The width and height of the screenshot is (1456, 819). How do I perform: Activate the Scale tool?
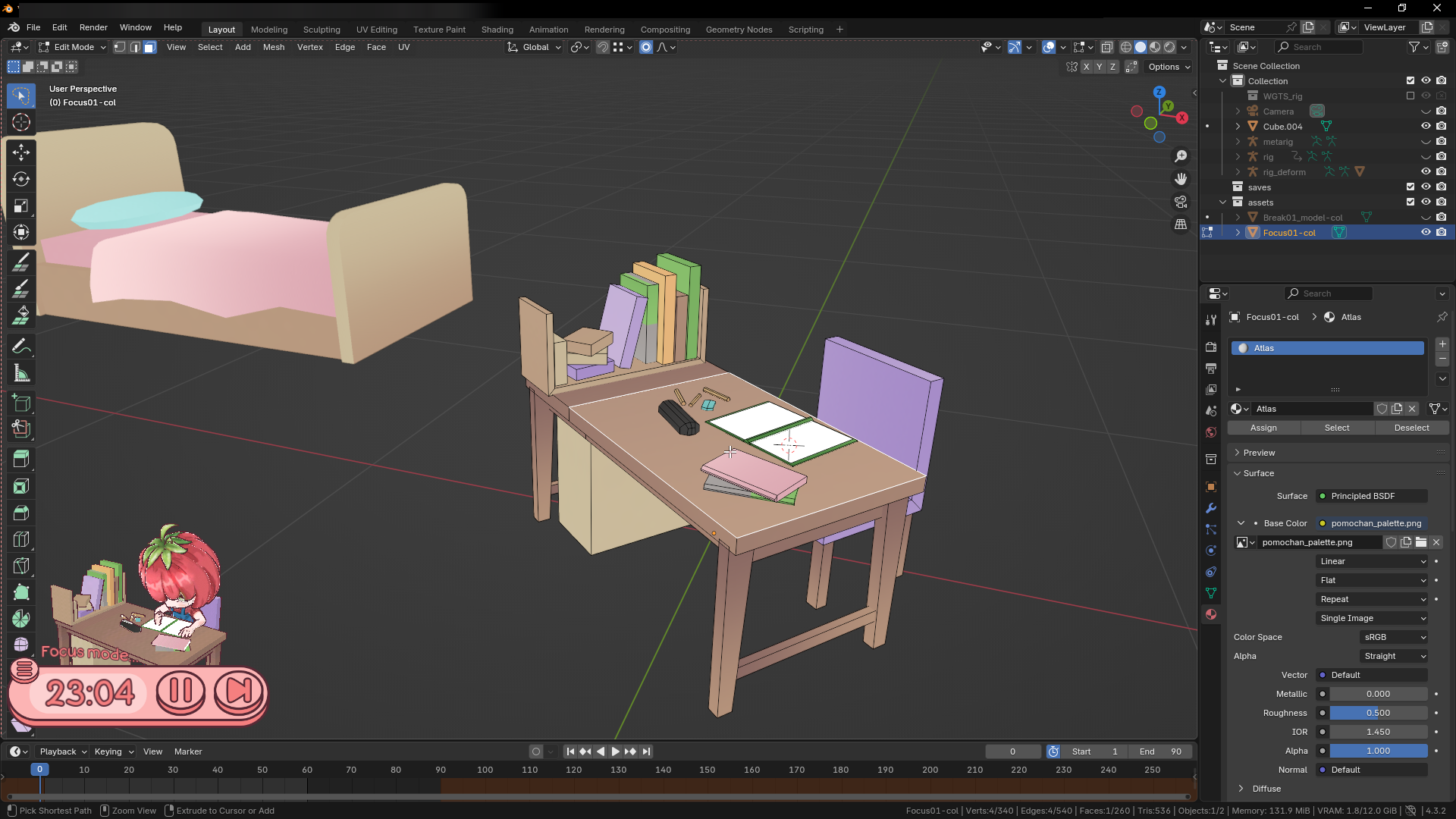point(21,206)
